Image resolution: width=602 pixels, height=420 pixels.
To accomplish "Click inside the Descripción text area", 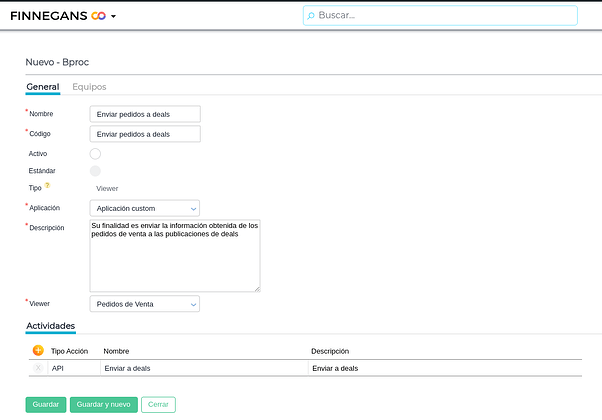I will tap(175, 256).
